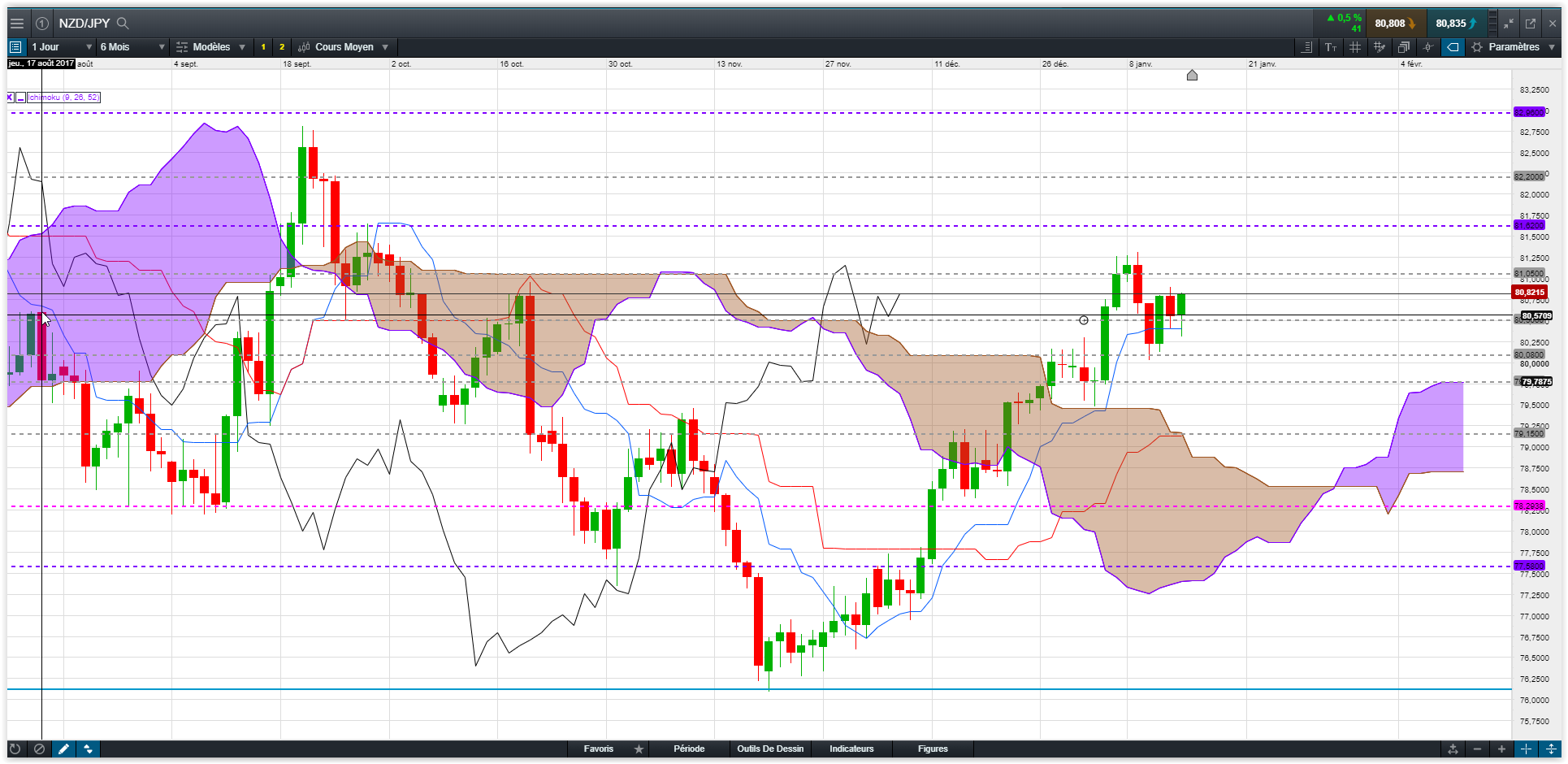
Task: Click the Ichimoku (9, 26, 52) indicator label
Action: 63,98
